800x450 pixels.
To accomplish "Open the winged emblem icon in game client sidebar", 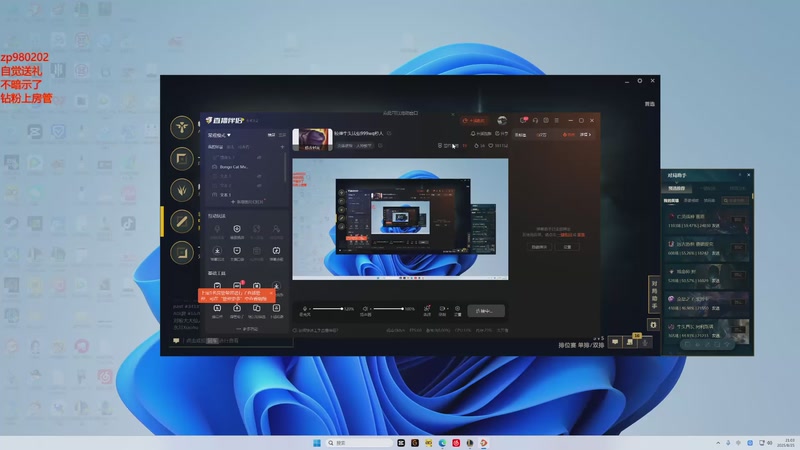I will pyautogui.click(x=182, y=127).
